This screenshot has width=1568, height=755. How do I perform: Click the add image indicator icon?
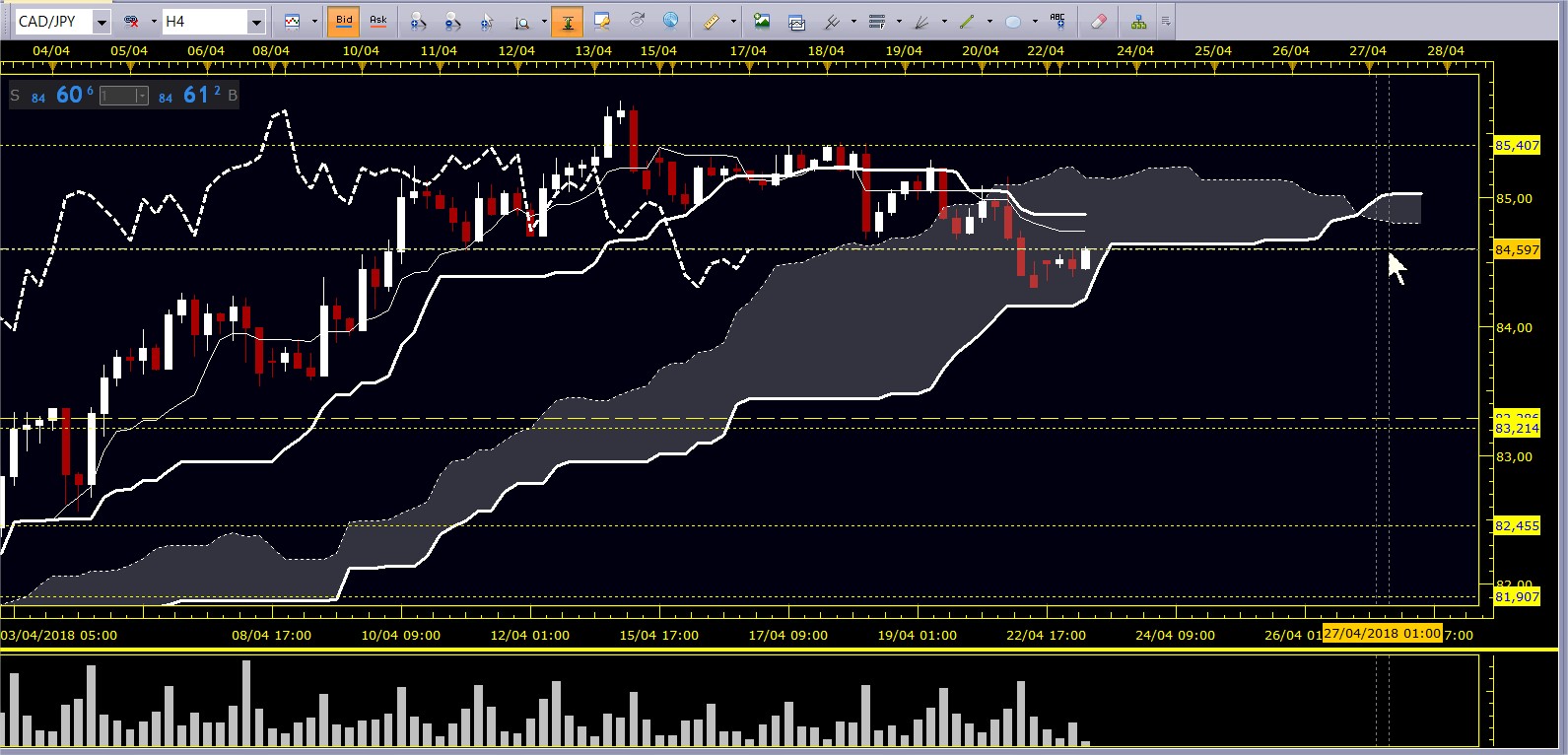762,21
